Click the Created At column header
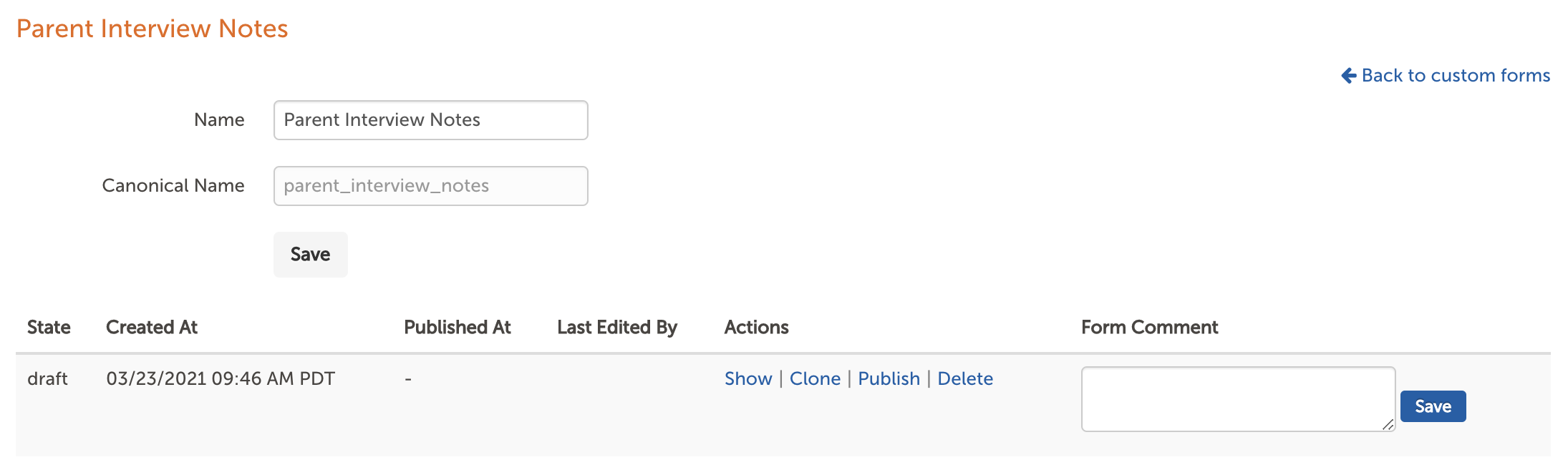 tap(152, 327)
